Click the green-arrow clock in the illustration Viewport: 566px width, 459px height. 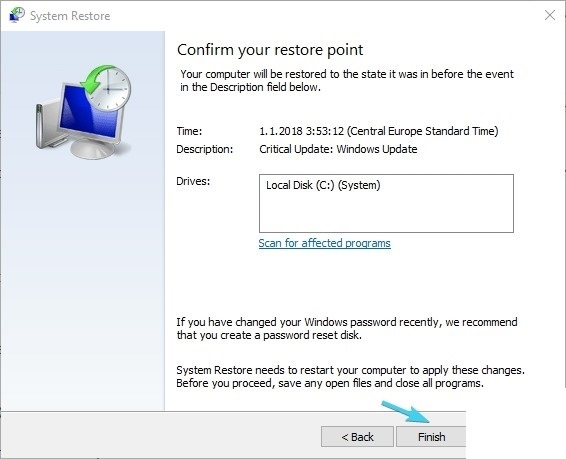(106, 87)
